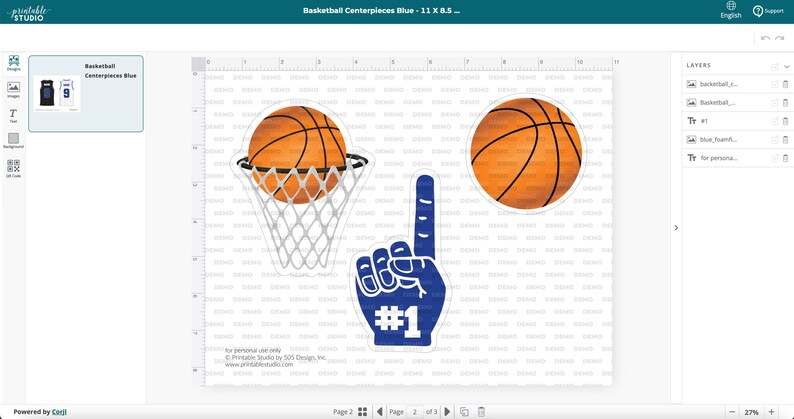Open Support help
794x419 pixels.
(768, 11)
